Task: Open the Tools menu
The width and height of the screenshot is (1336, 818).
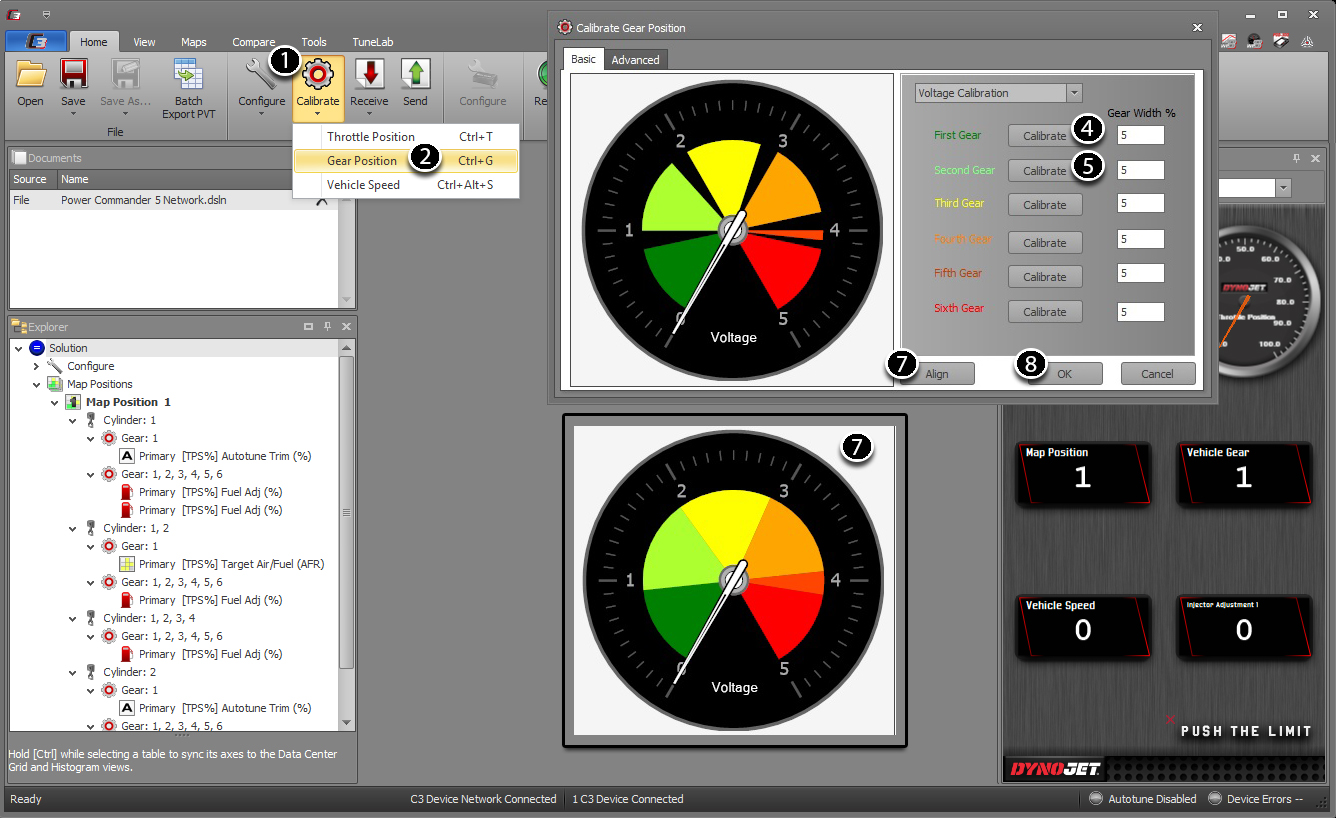Action: [x=314, y=41]
